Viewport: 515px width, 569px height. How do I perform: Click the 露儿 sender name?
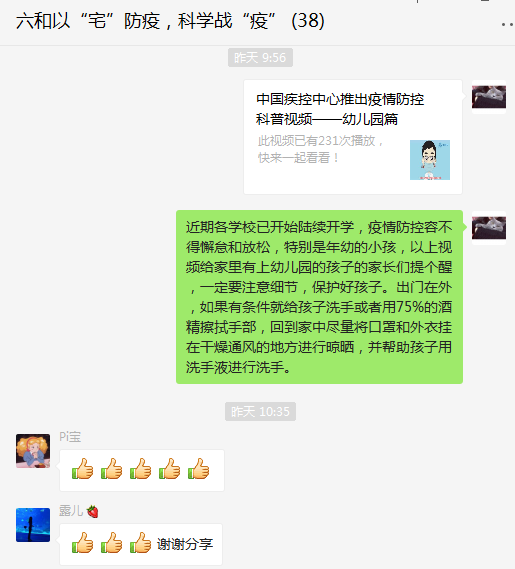(71, 511)
